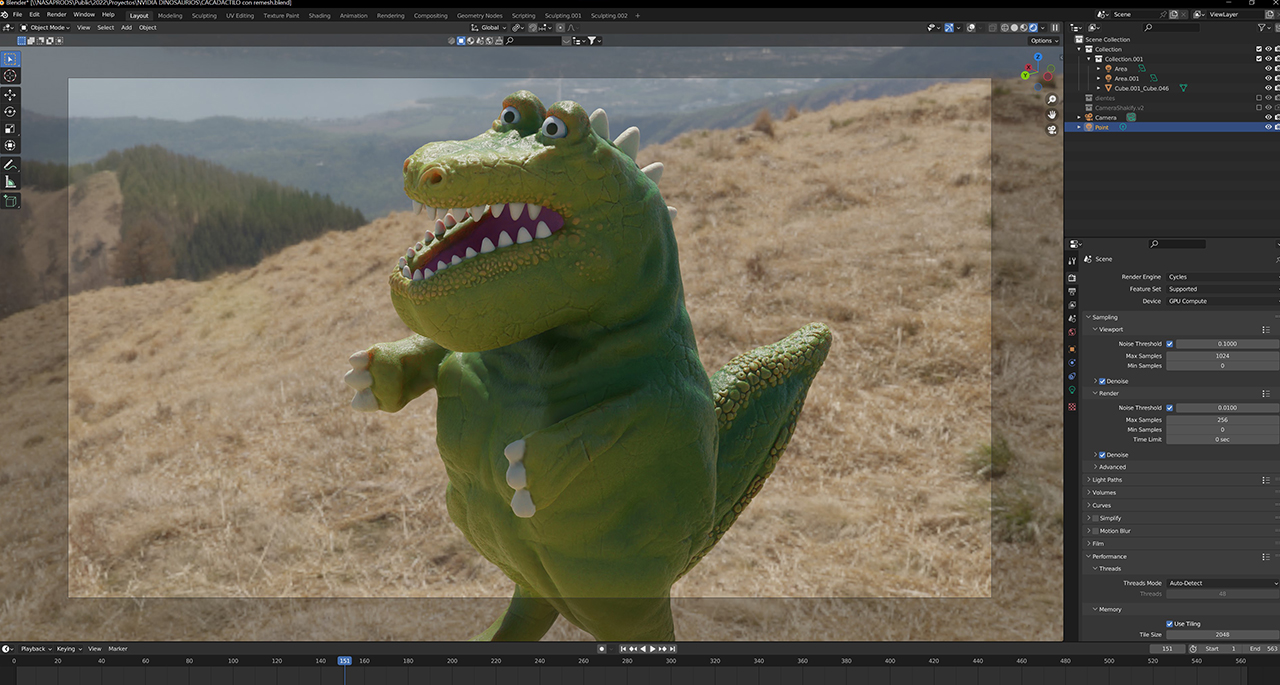Image resolution: width=1280 pixels, height=685 pixels.
Task: Open the timeline Playback menu
Action: 35,648
